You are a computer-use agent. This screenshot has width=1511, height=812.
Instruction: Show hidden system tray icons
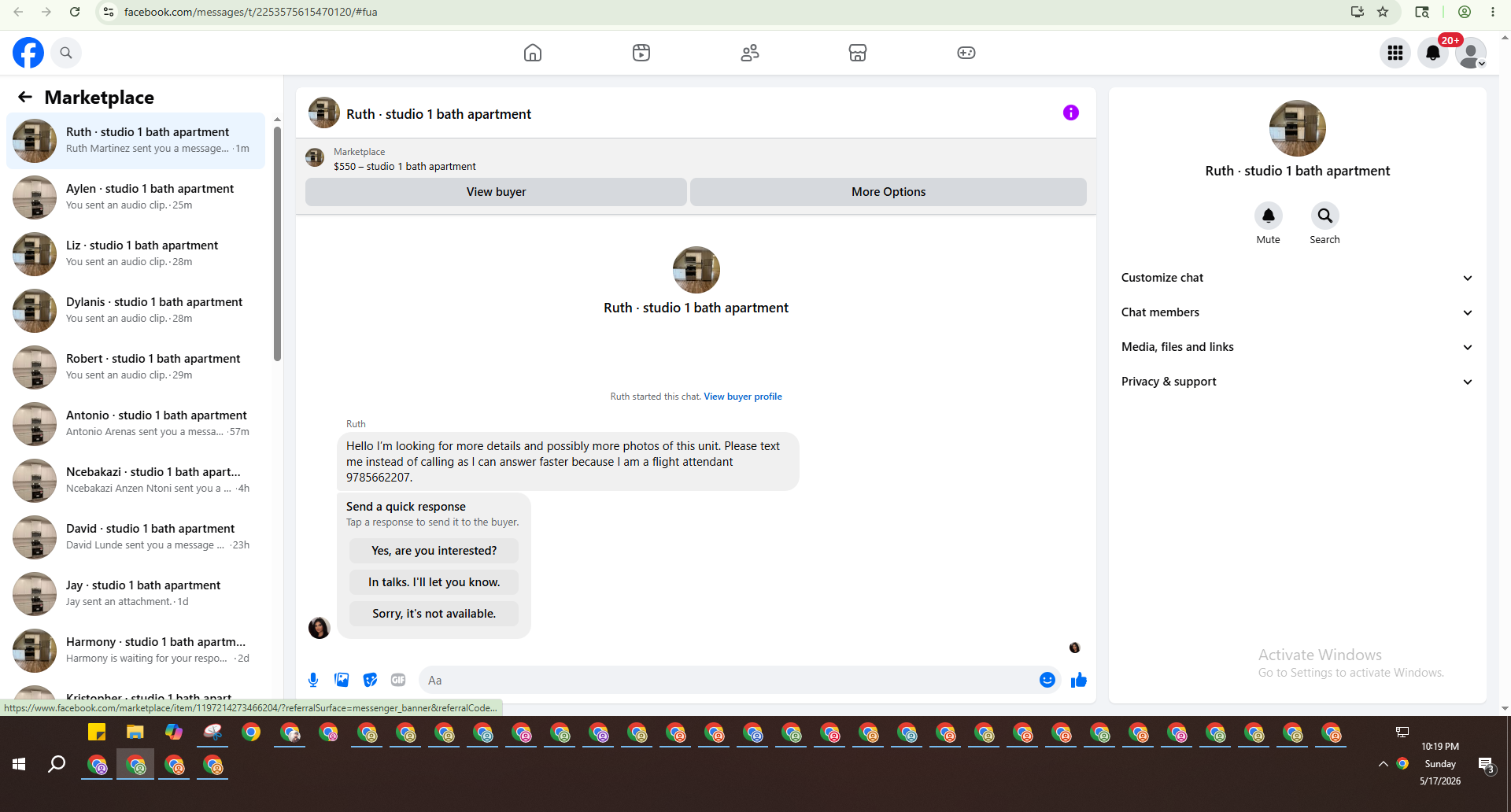point(1383,764)
